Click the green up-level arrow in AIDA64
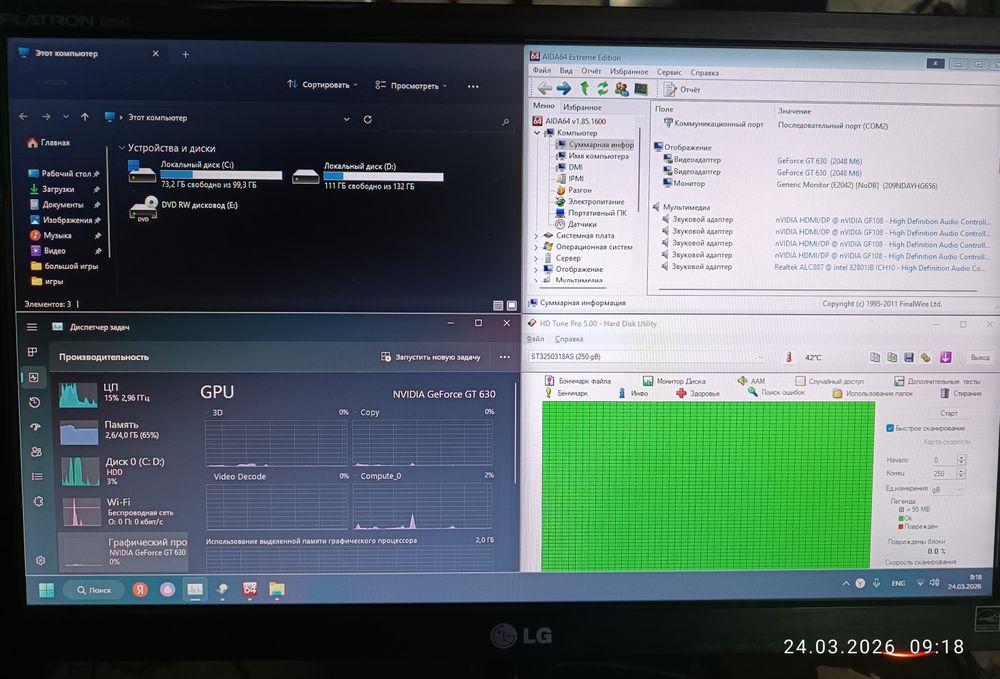Viewport: 1000px width, 679px height. coord(584,89)
